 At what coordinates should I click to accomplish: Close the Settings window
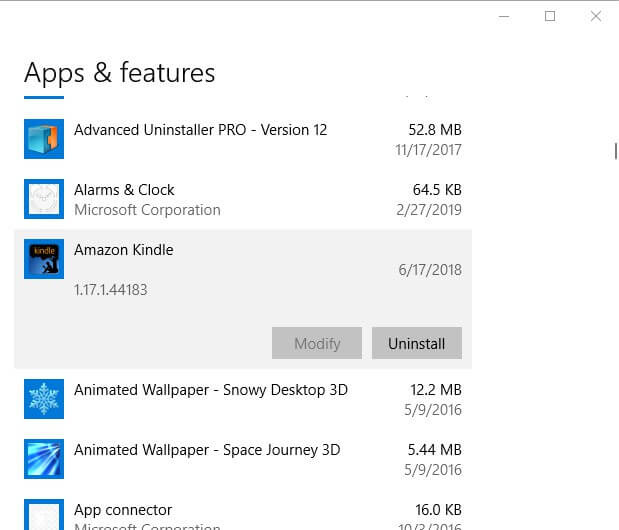596,17
